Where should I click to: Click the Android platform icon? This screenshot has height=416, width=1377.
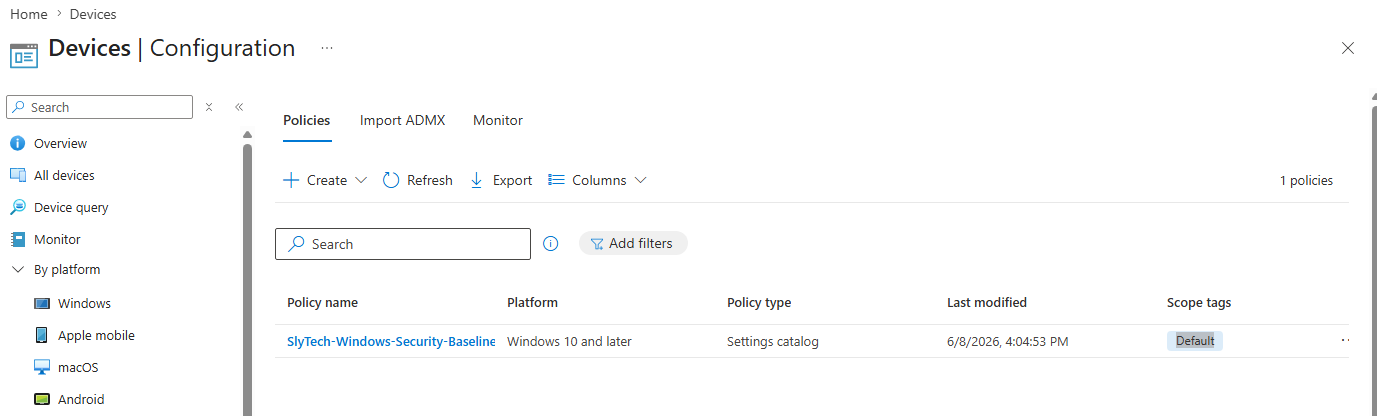tap(42, 399)
